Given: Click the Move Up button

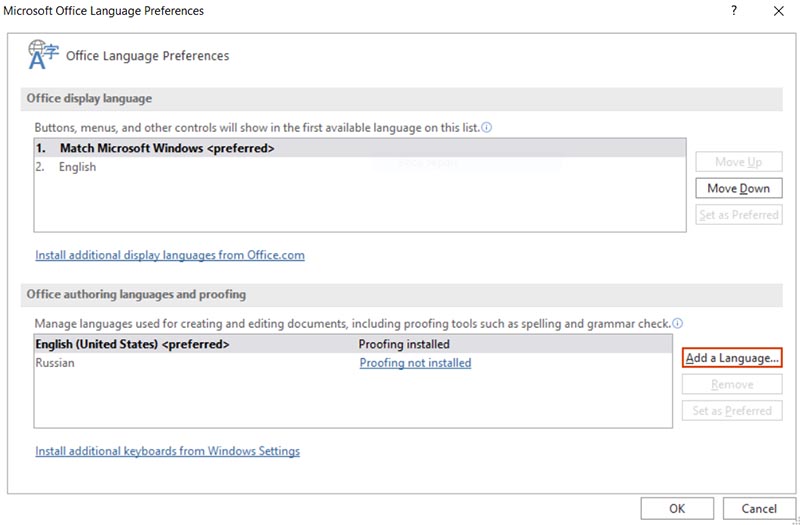Looking at the screenshot, I should pyautogui.click(x=738, y=162).
